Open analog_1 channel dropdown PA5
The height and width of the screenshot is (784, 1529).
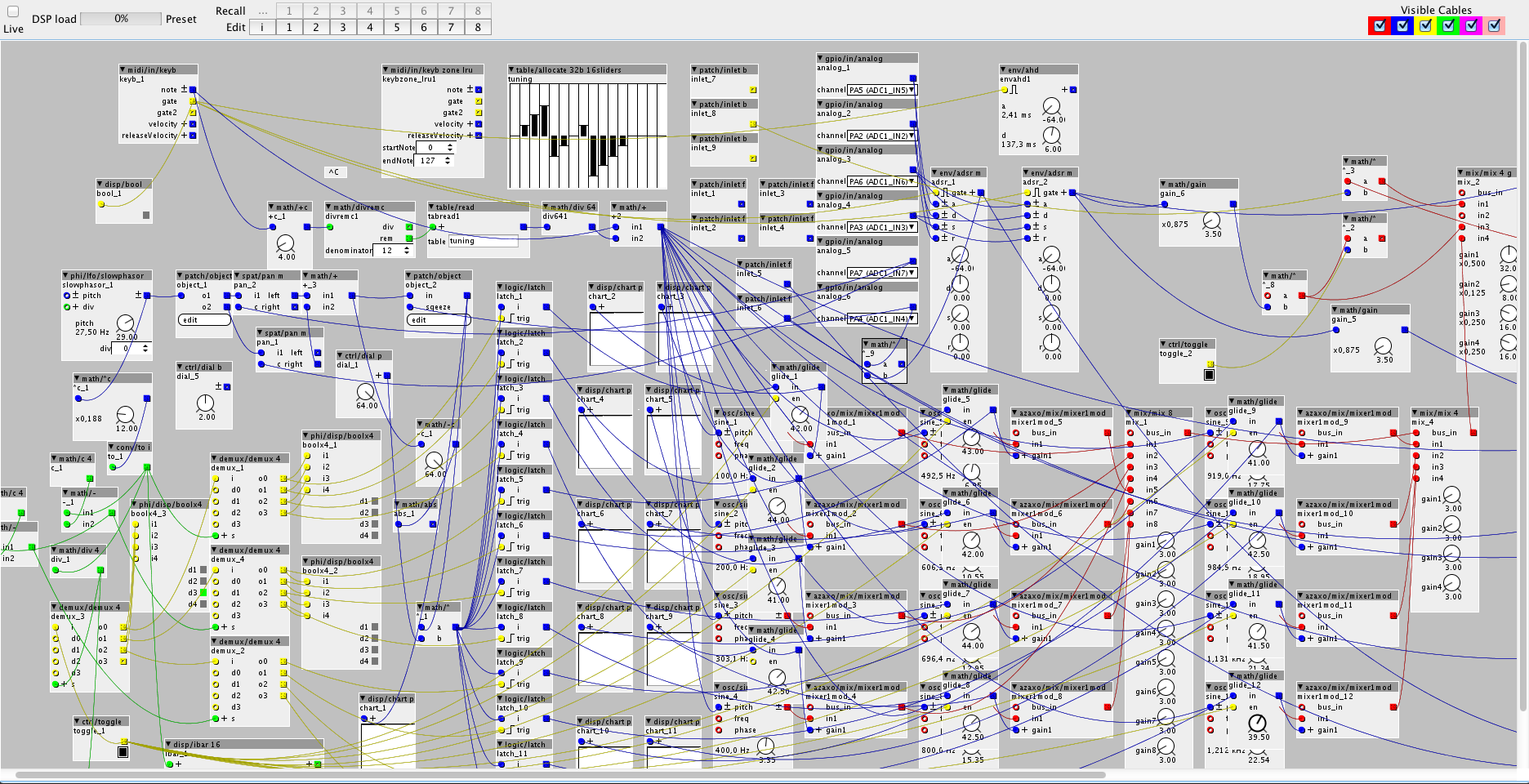[881, 90]
